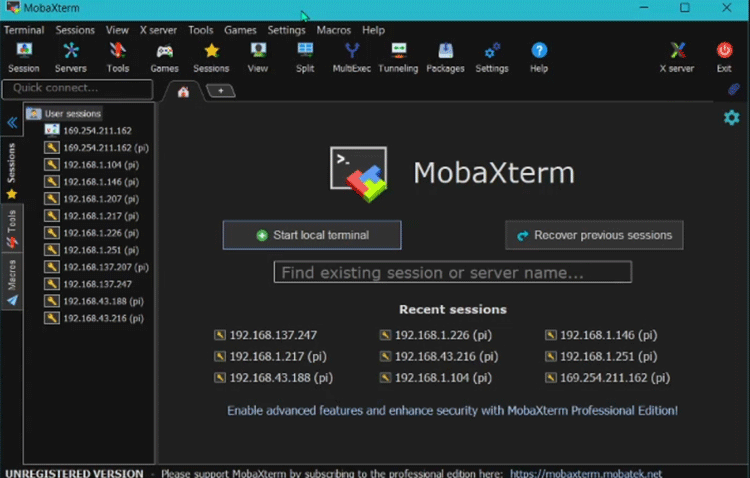The width and height of the screenshot is (750, 478).
Task: Click the Find existing session search box
Action: point(452,272)
